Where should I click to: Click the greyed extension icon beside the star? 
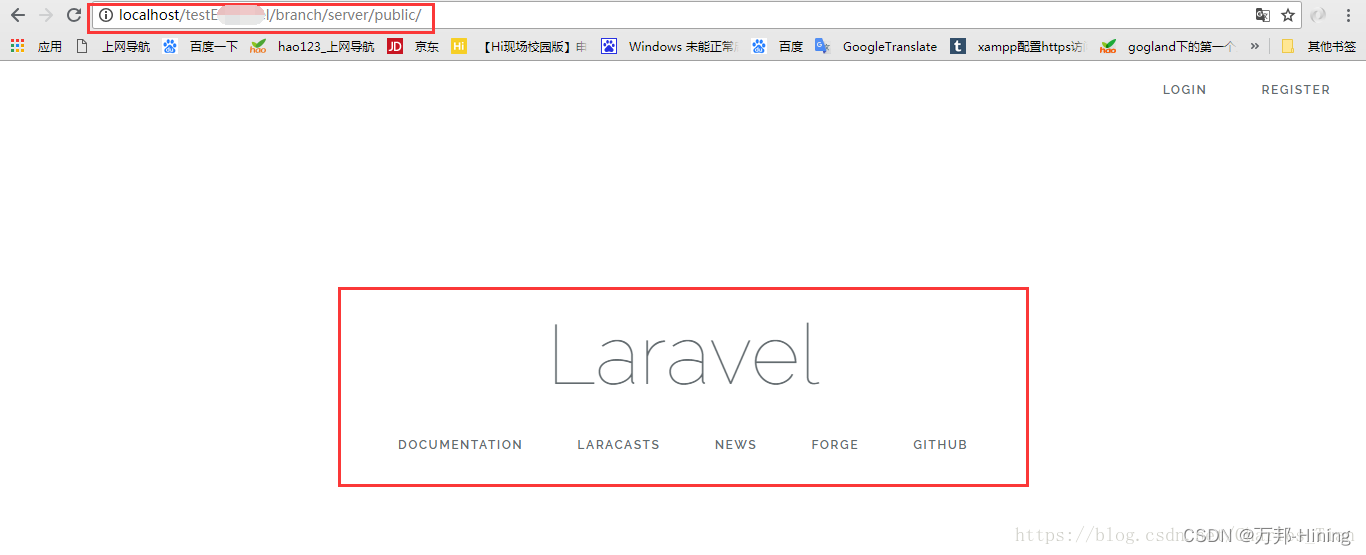[x=1318, y=15]
